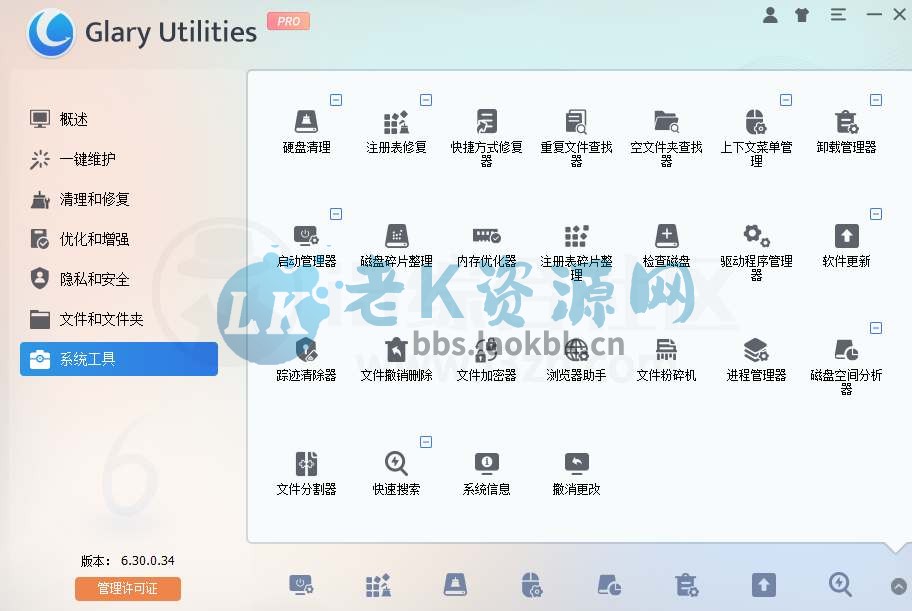Image resolution: width=912 pixels, height=611 pixels.
Task: Launch the 文件加密器 file encrypter
Action: click(x=486, y=360)
